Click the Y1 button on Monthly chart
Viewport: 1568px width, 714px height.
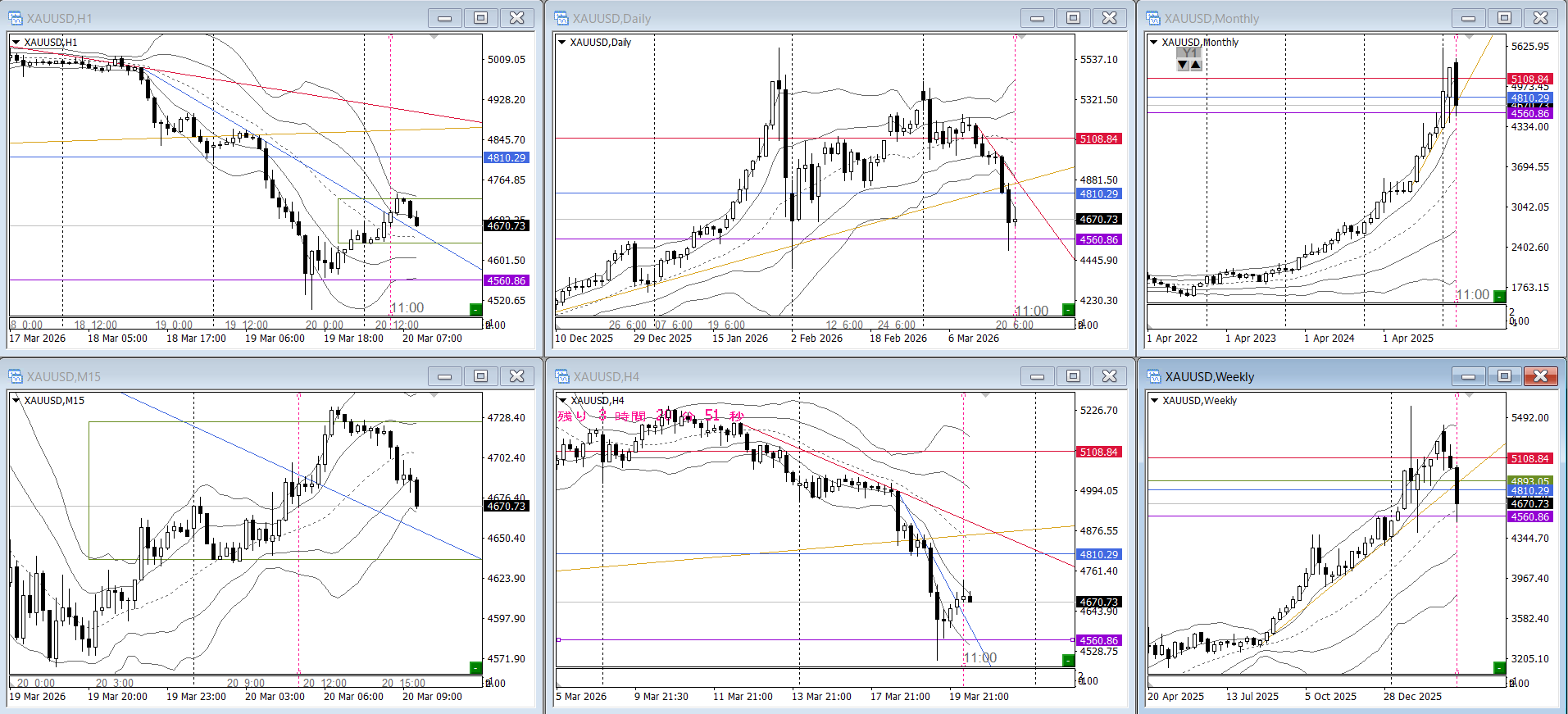click(x=1189, y=53)
